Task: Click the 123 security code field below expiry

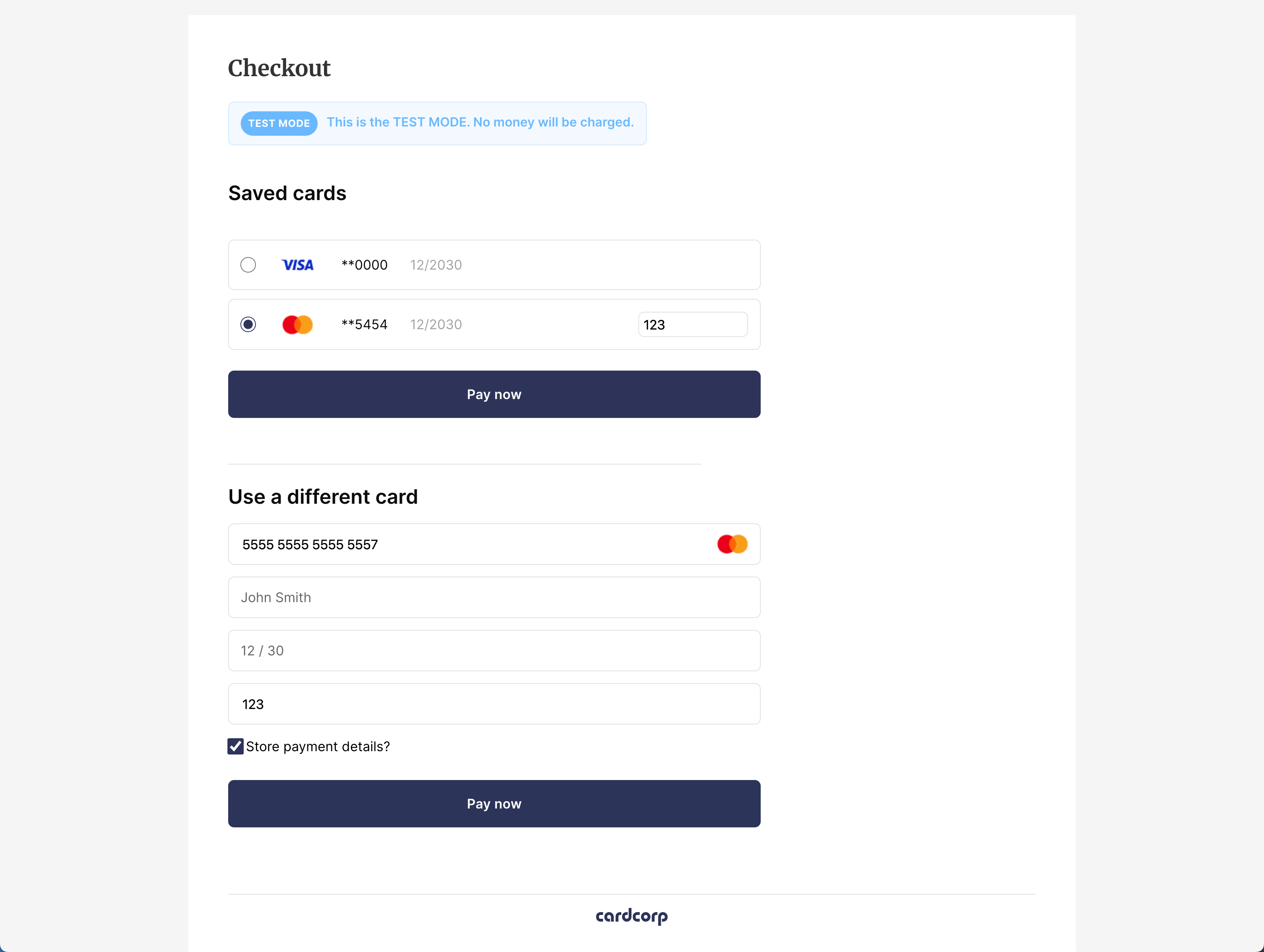Action: pyautogui.click(x=494, y=704)
